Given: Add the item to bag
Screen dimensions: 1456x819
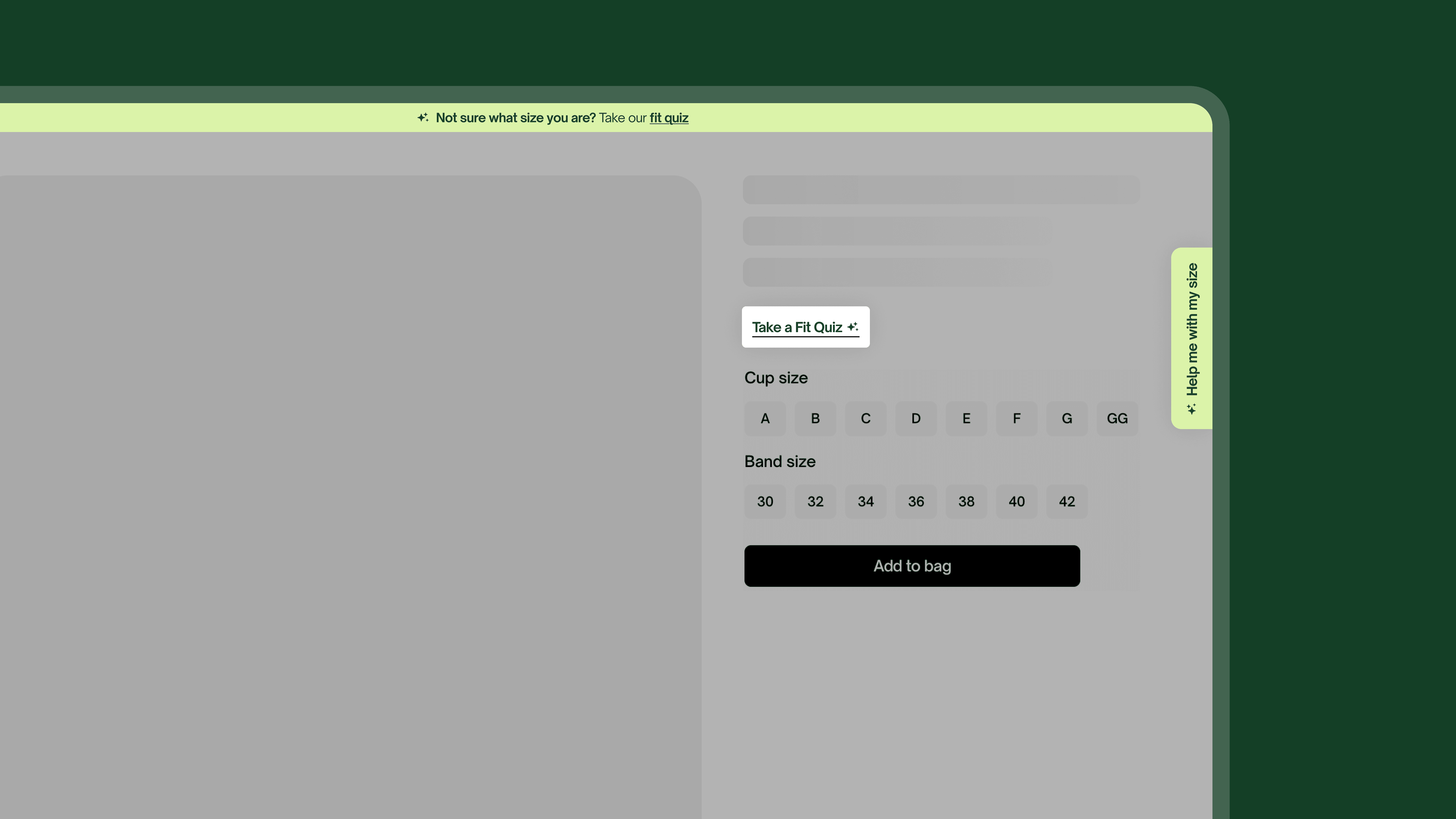Looking at the screenshot, I should click(912, 566).
